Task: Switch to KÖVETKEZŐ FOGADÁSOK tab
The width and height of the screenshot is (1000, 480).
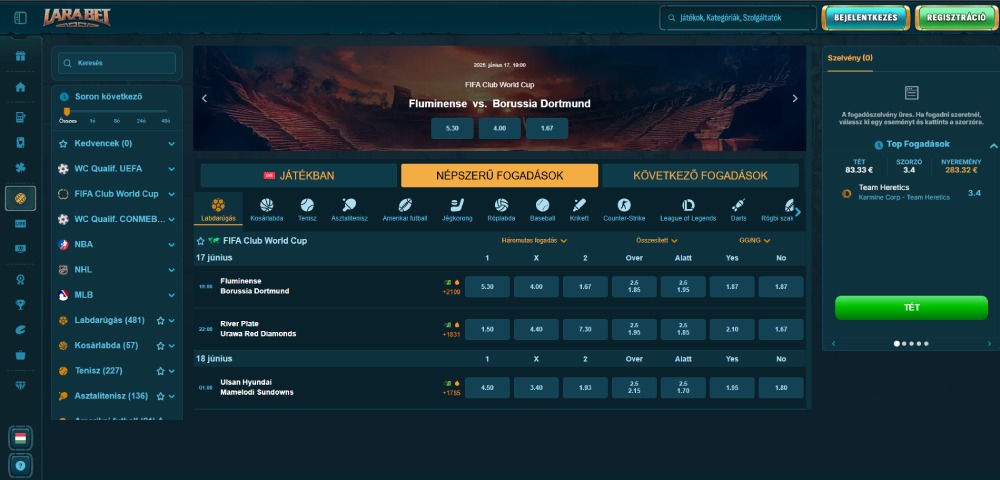Action: pos(700,176)
